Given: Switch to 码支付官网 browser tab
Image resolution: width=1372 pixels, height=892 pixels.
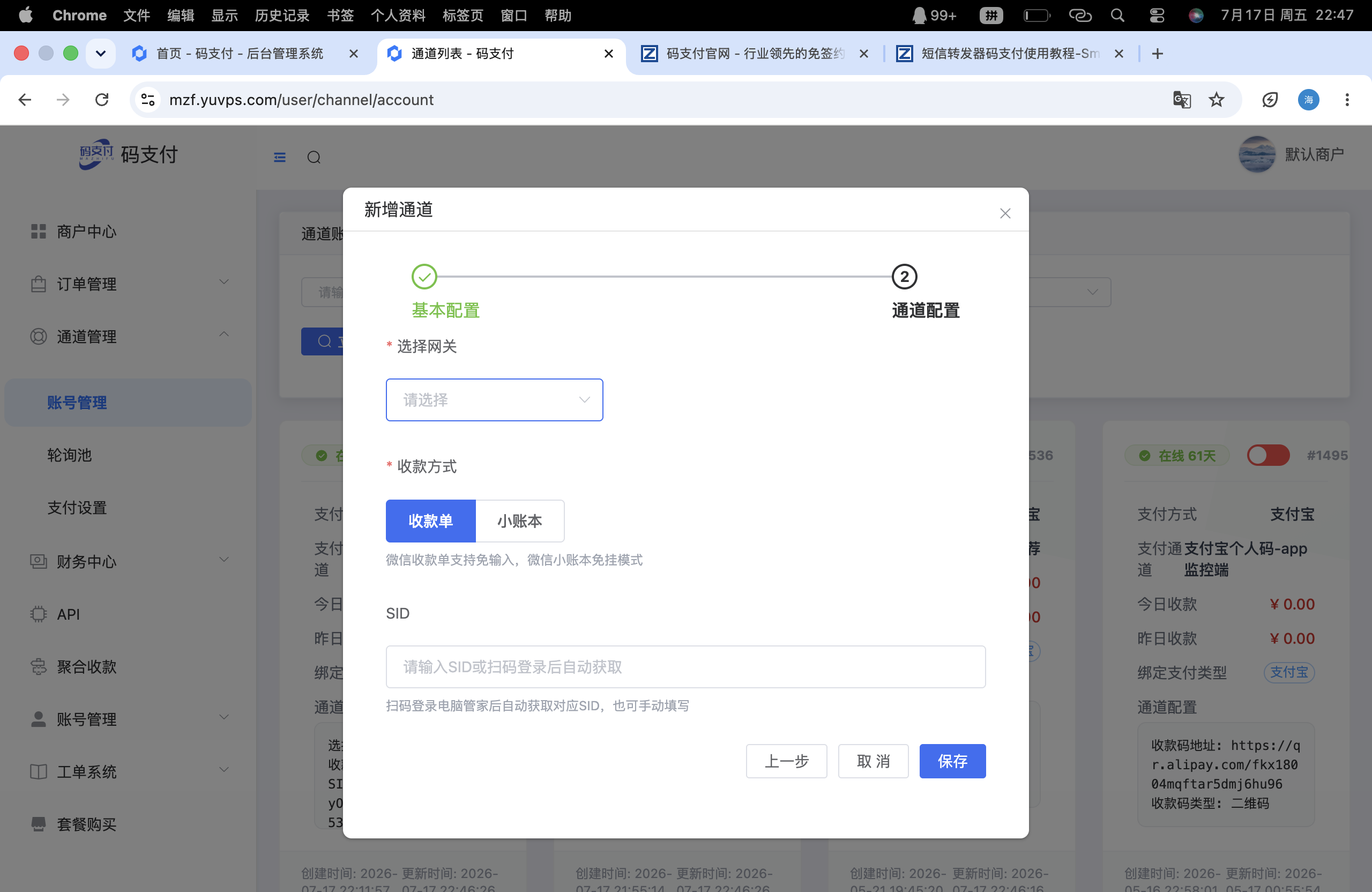Looking at the screenshot, I should tap(754, 54).
